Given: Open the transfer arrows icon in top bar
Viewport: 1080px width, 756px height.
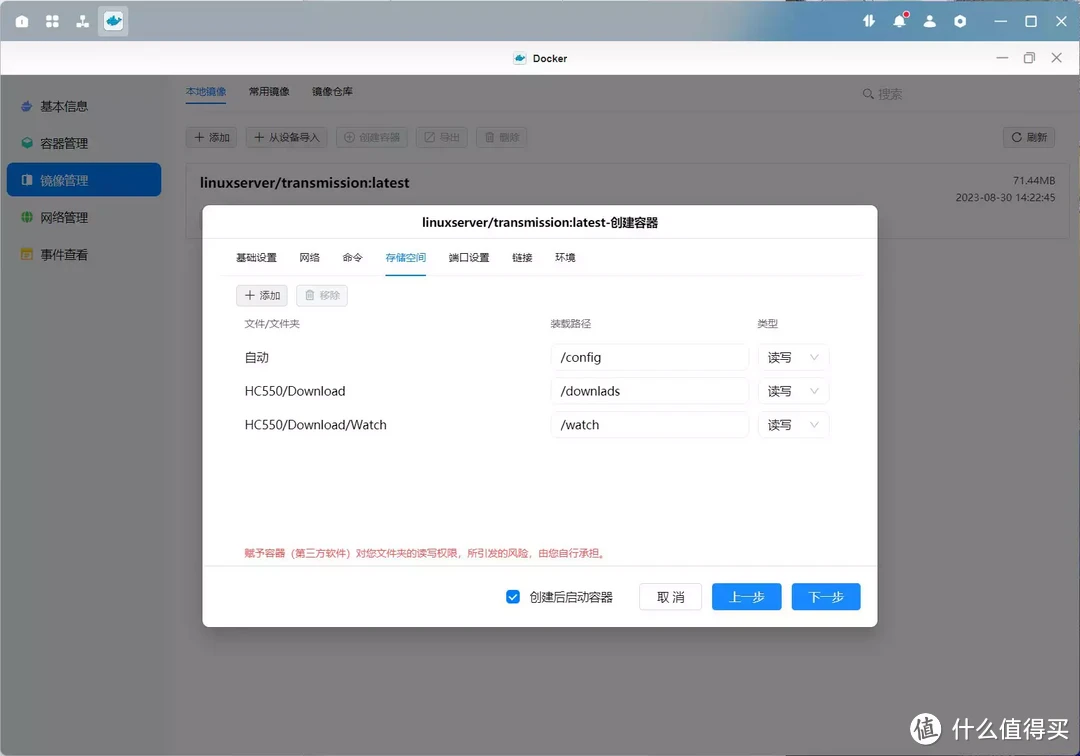Looking at the screenshot, I should (x=869, y=21).
